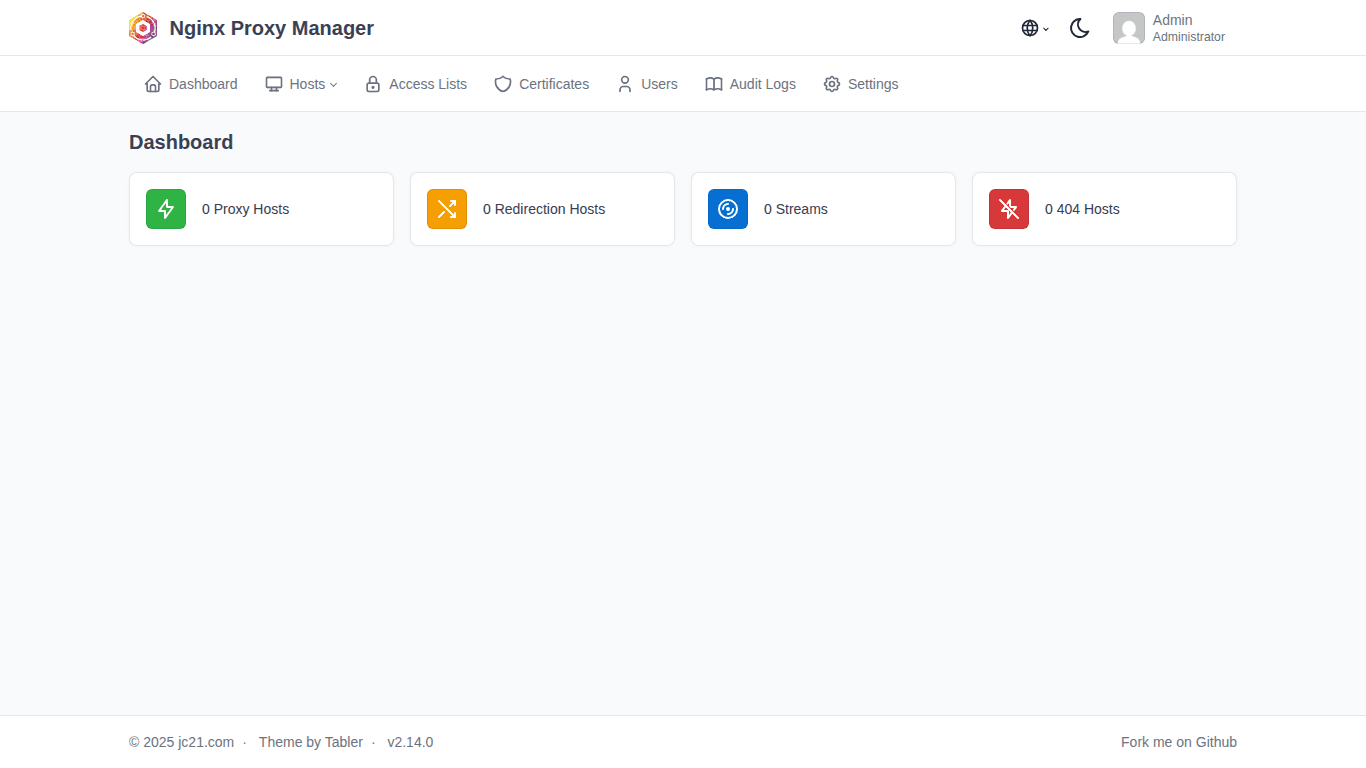Viewport: 1366px width, 768px height.
Task: Click the blue Streams target icon
Action: 727,209
